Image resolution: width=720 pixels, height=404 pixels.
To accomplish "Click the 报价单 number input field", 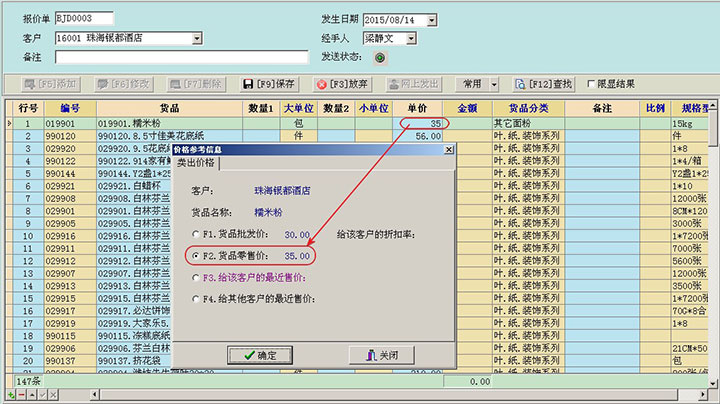I will (84, 20).
